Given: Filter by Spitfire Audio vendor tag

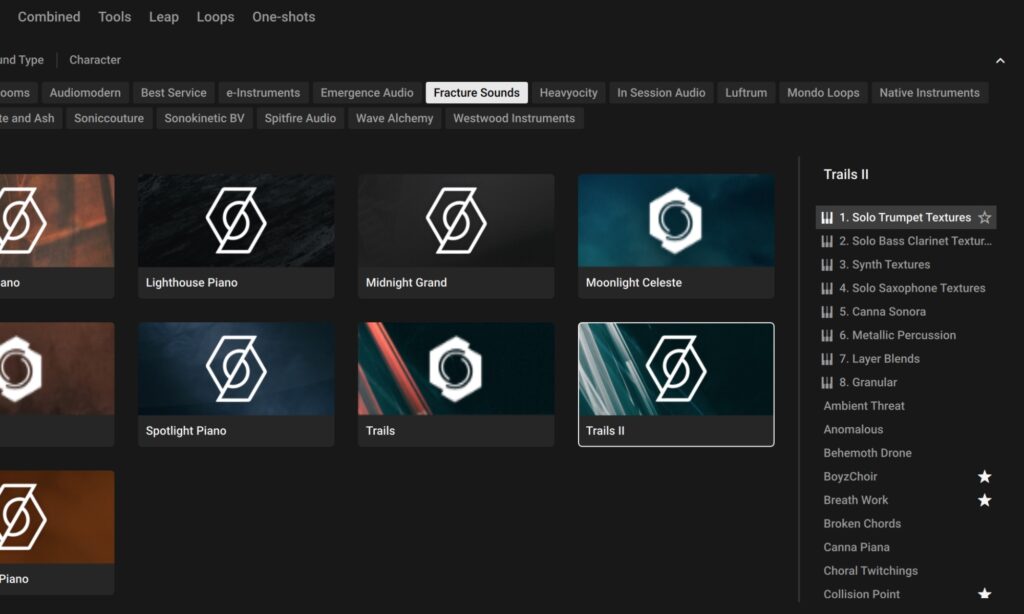Looking at the screenshot, I should click(300, 118).
